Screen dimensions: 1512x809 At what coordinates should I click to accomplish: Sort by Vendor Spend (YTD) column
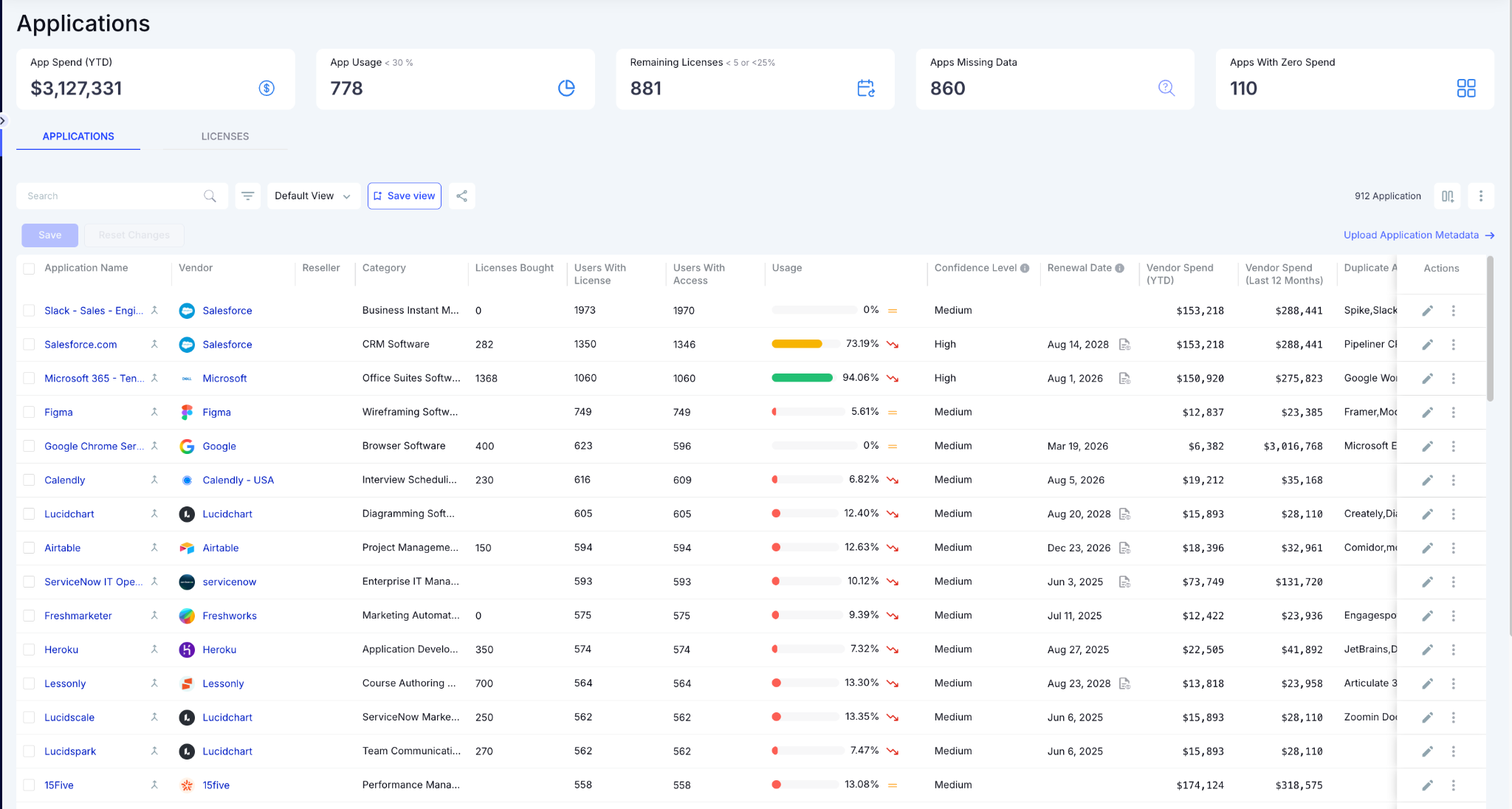[x=1180, y=274]
